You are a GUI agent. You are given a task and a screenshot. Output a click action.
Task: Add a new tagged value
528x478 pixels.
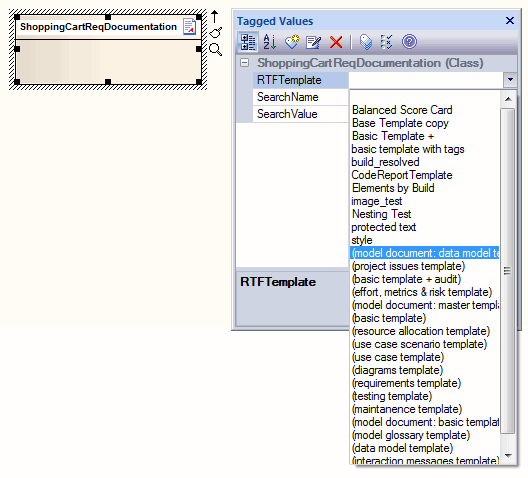292,42
